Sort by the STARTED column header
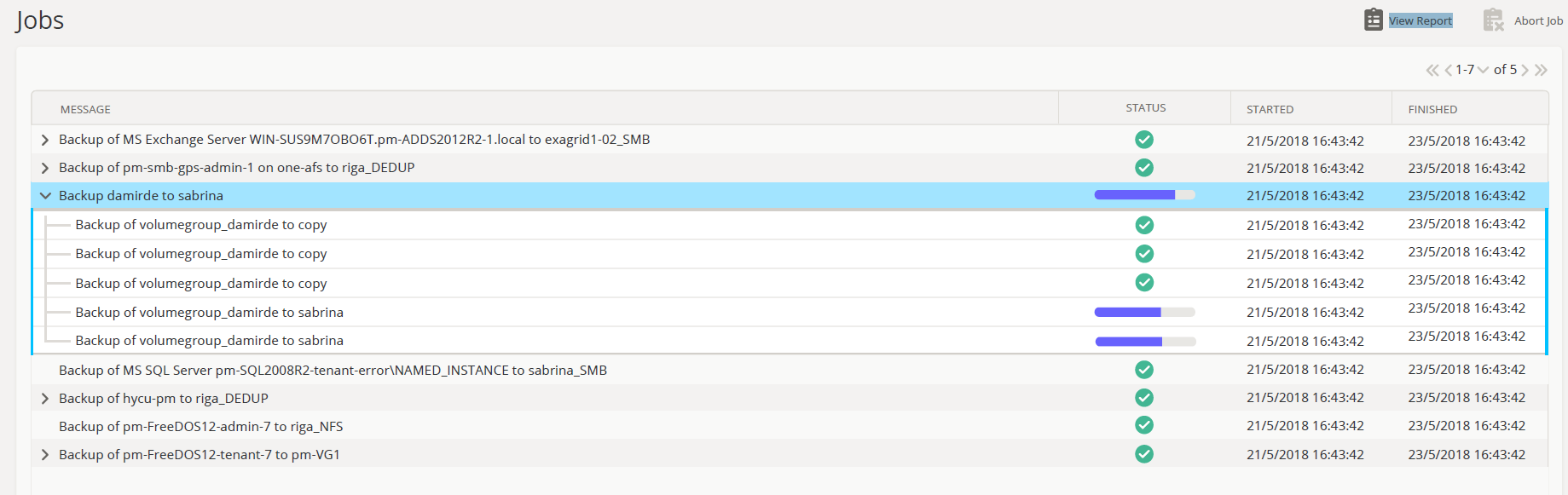Viewport: 1568px width, 495px height. click(1270, 110)
